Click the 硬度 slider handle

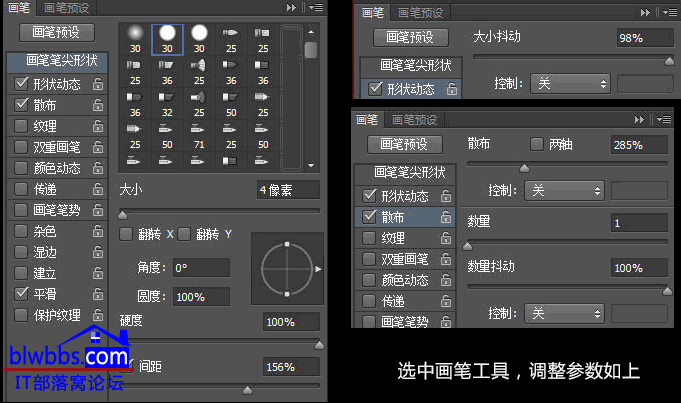point(319,345)
